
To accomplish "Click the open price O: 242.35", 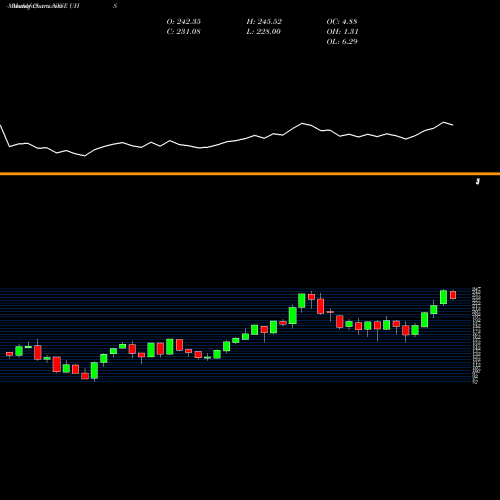I will [184, 22].
